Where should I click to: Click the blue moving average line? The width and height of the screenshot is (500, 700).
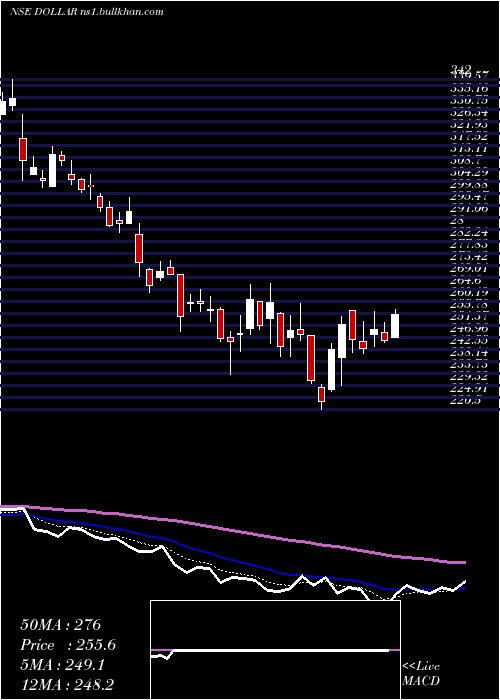pyautogui.click(x=233, y=560)
